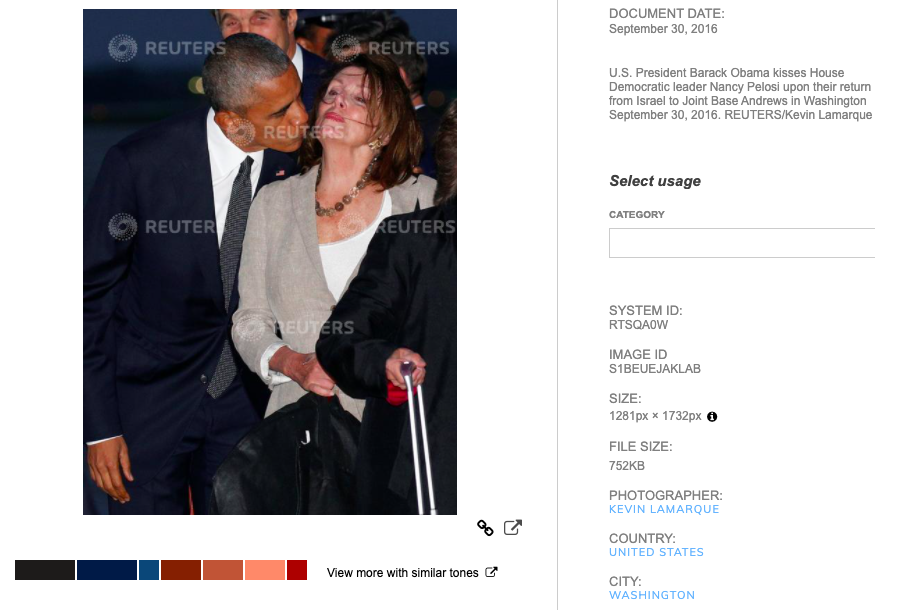Click the size info icon
The image size is (910, 610).
tap(712, 416)
